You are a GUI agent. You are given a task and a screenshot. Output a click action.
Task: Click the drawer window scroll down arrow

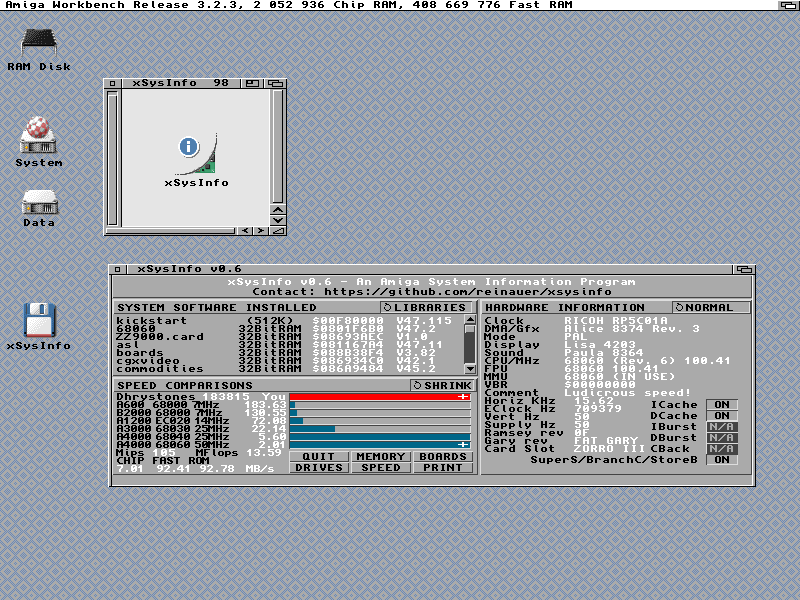tap(278, 220)
